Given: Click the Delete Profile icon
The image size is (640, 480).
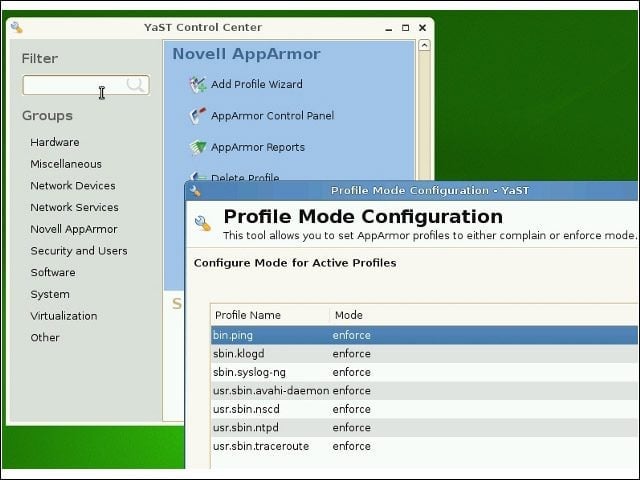Looking at the screenshot, I should click(x=198, y=177).
